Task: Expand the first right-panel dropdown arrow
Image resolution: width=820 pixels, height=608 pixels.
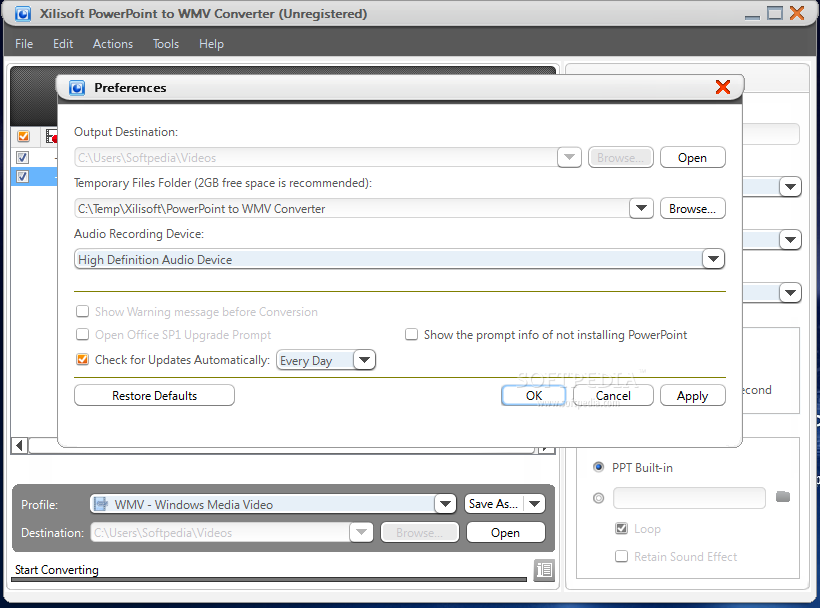Action: click(x=790, y=187)
